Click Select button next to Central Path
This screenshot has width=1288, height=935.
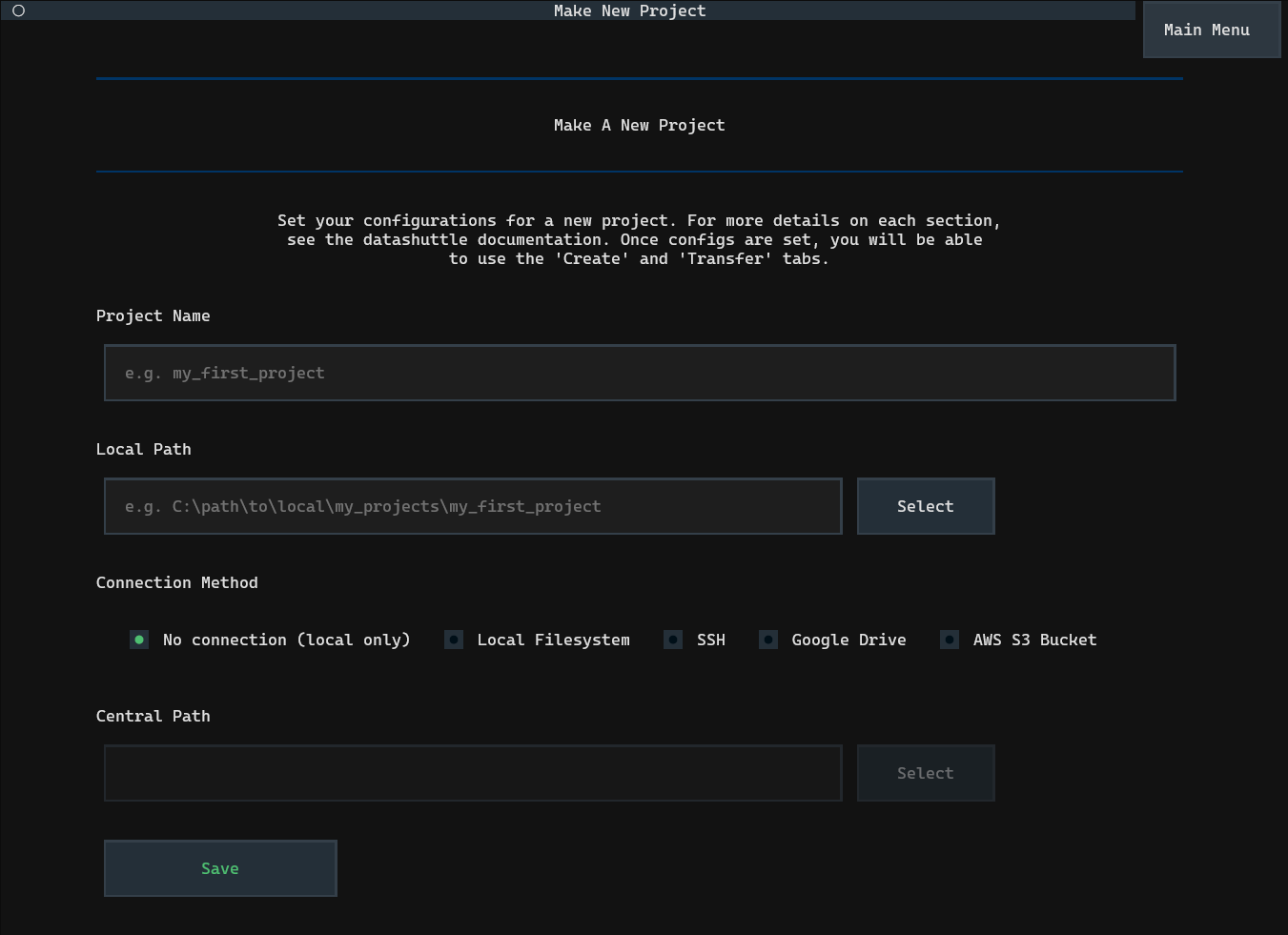[x=925, y=773]
